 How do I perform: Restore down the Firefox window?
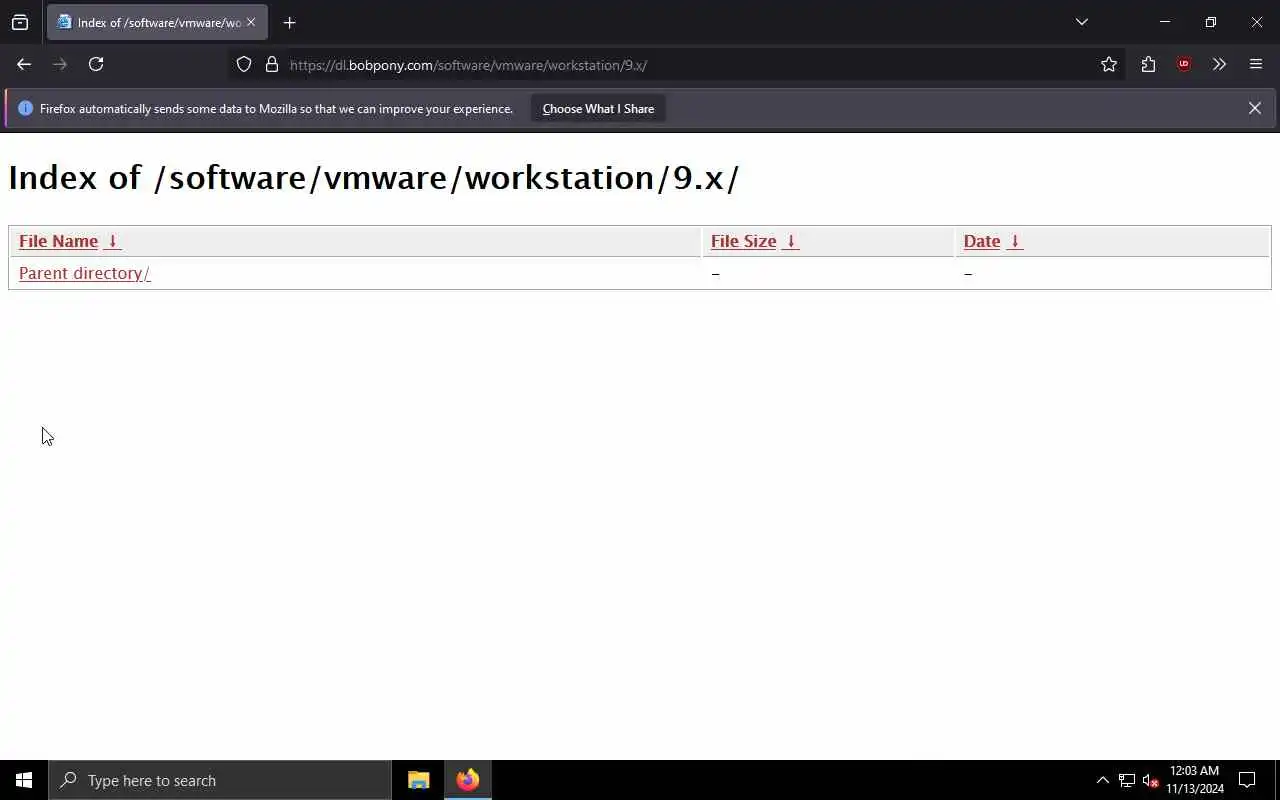click(x=1210, y=22)
